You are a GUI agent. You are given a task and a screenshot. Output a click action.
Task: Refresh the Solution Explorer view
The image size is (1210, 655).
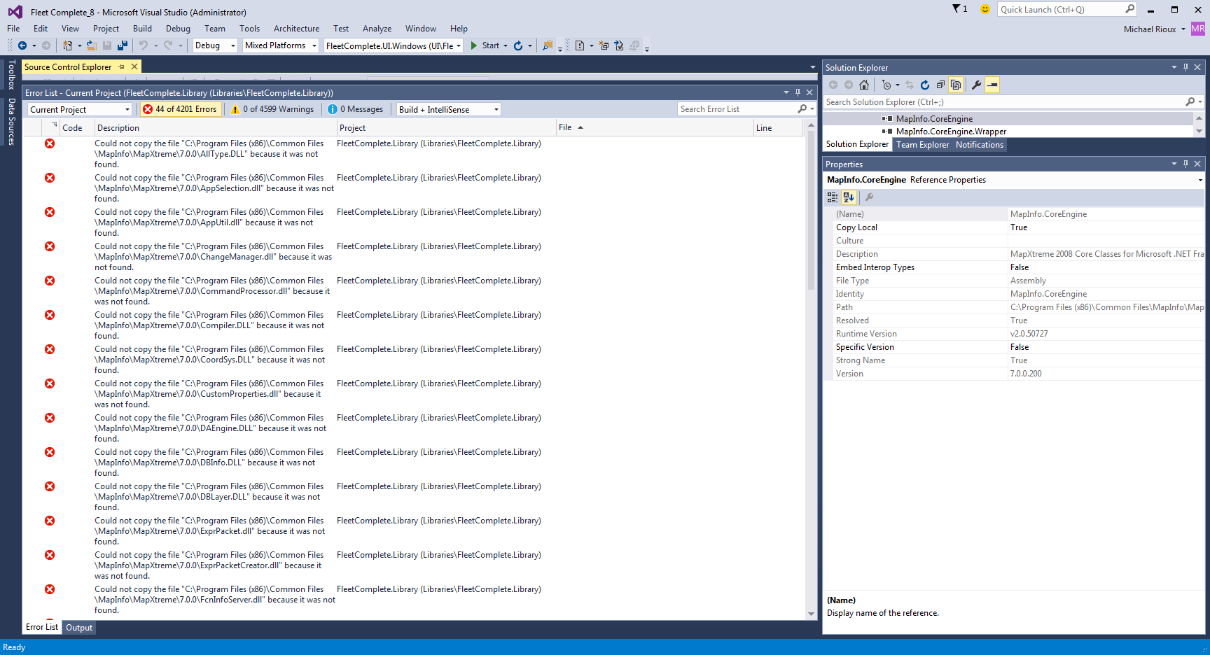click(925, 85)
